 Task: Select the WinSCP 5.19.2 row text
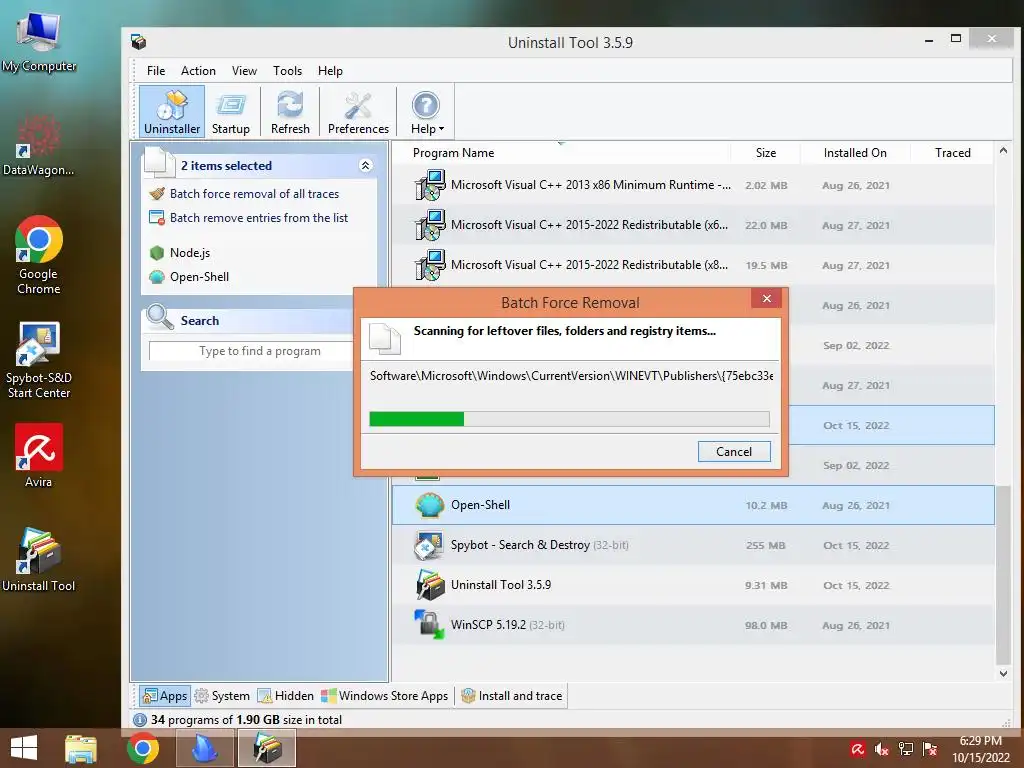pyautogui.click(x=488, y=624)
